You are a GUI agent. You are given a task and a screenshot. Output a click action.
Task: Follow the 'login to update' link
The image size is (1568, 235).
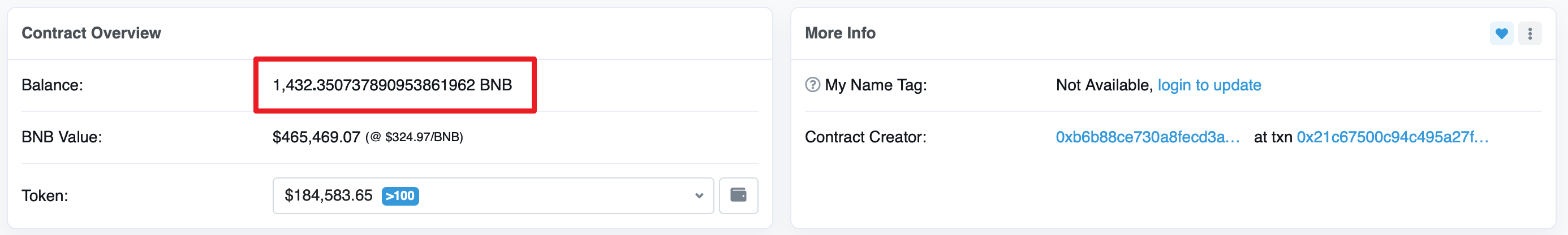click(1209, 85)
